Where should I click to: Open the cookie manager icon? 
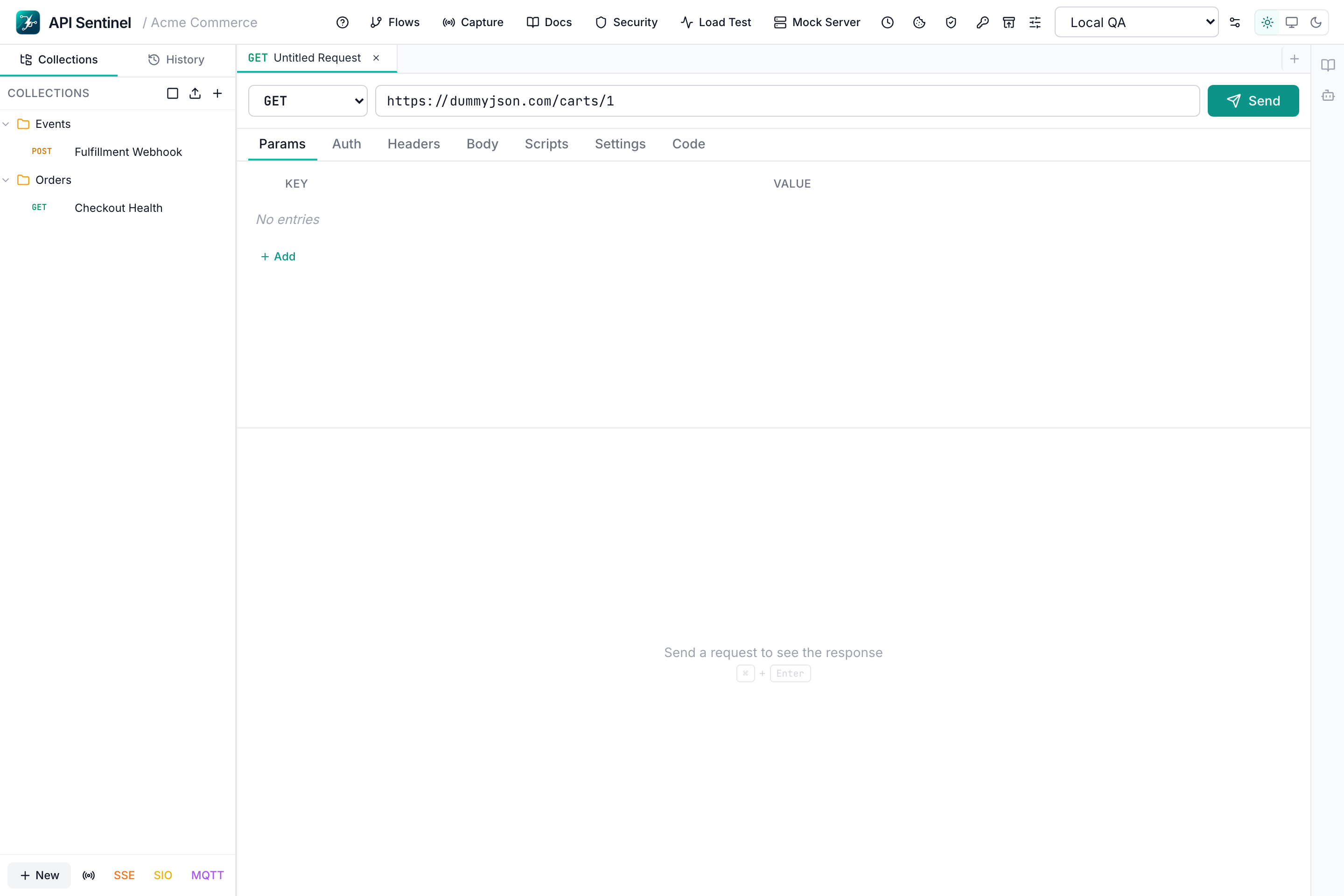tap(919, 22)
